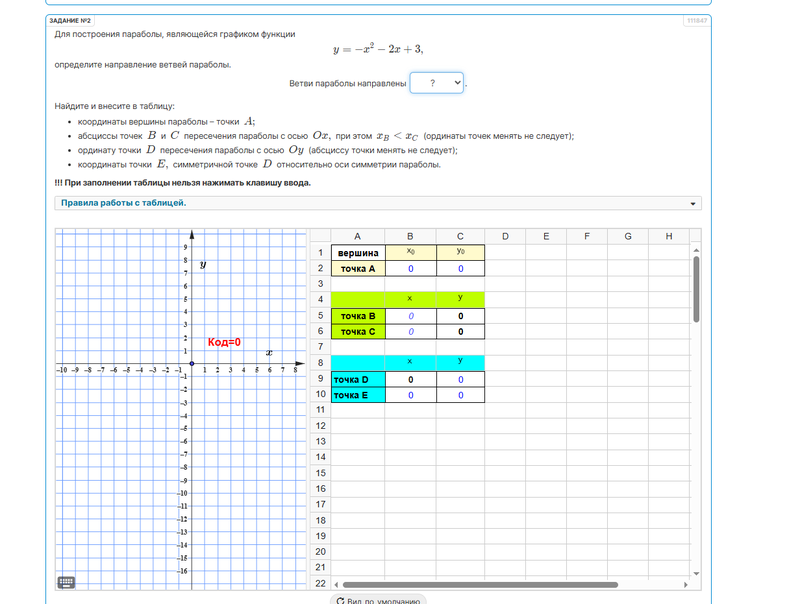Click the horizontal scroll-right arrow
This screenshot has height=604, width=800.
[686, 584]
